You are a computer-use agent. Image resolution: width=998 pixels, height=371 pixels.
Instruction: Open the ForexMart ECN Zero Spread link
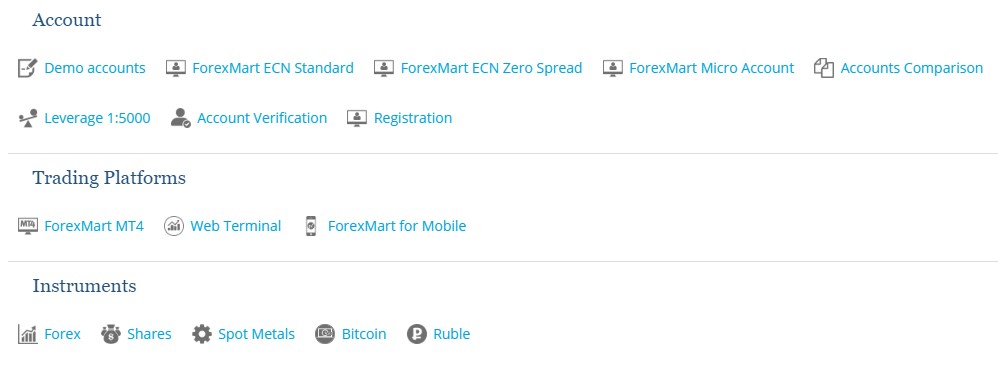pos(491,68)
